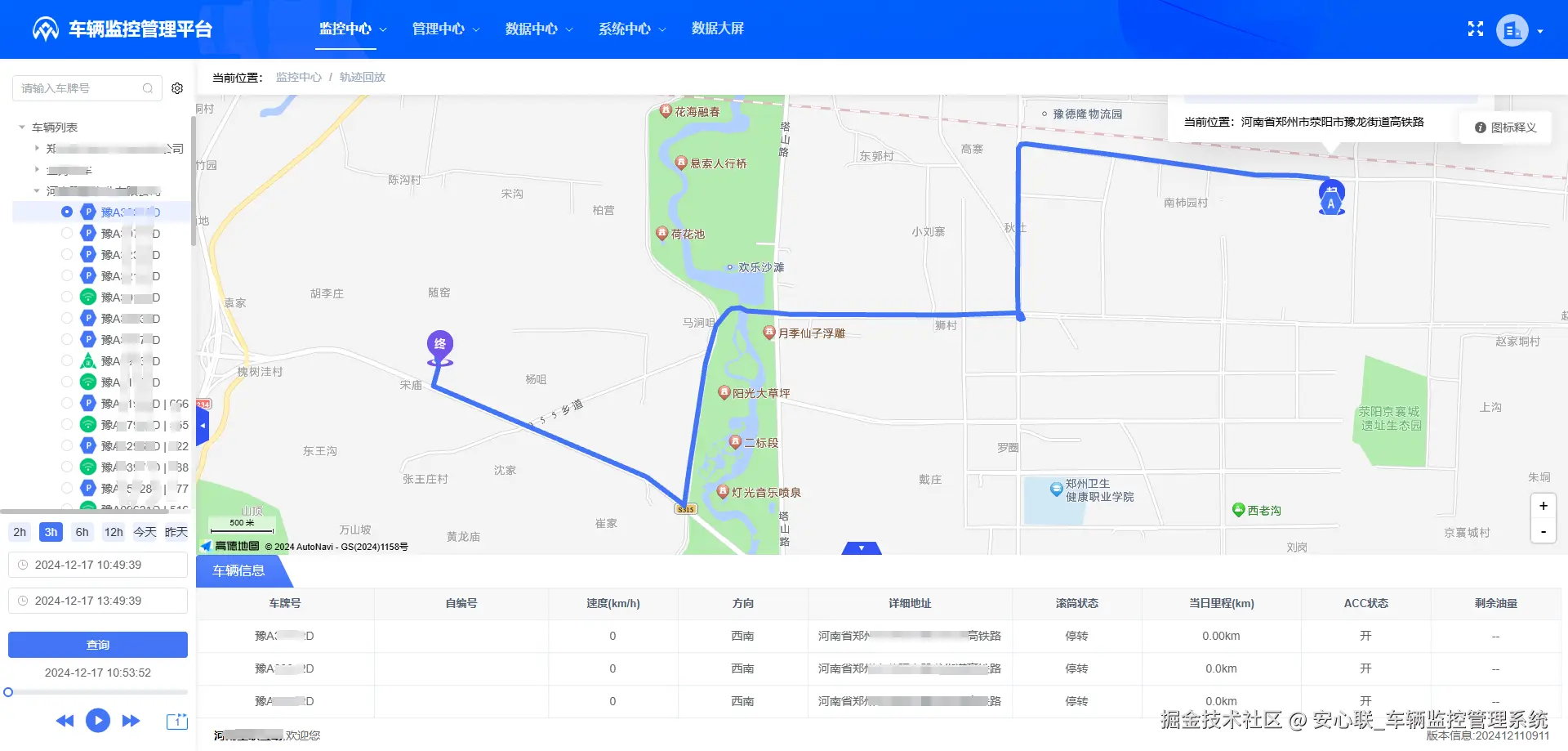Click the 悬索人行桥 map marker
This screenshot has width=1568, height=751.
tap(681, 163)
